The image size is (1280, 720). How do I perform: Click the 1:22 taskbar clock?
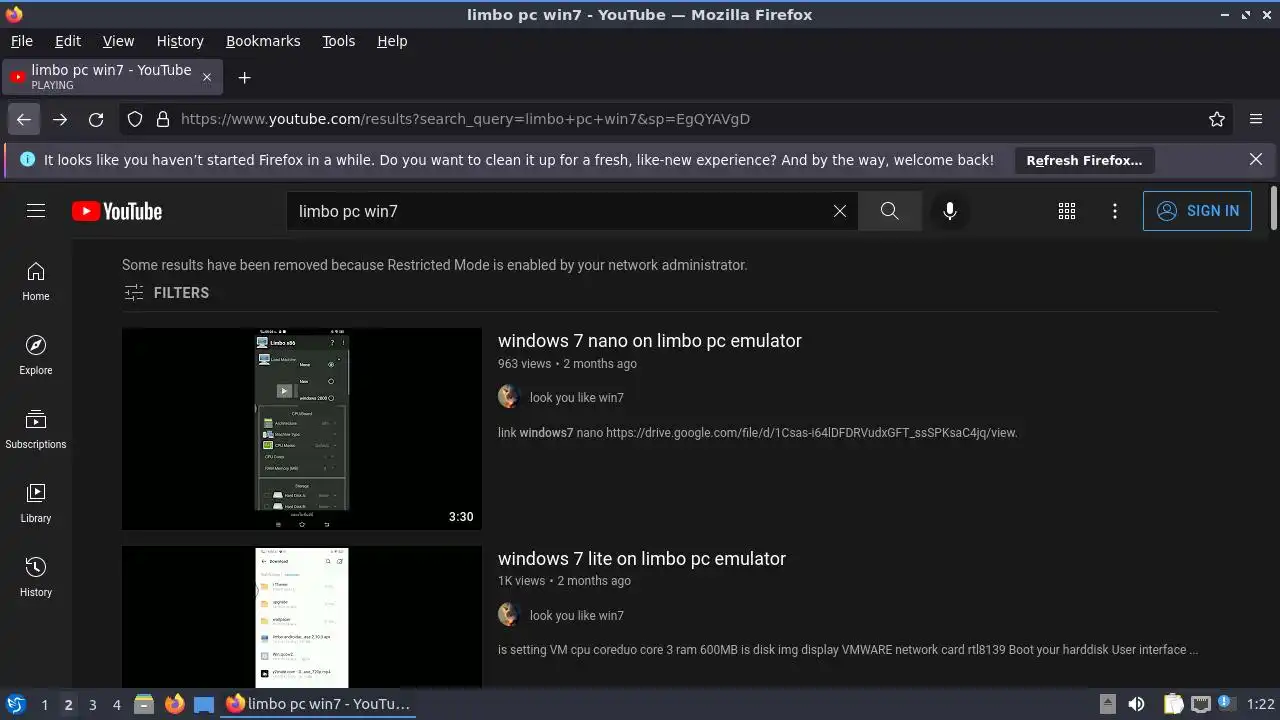pos(1261,705)
